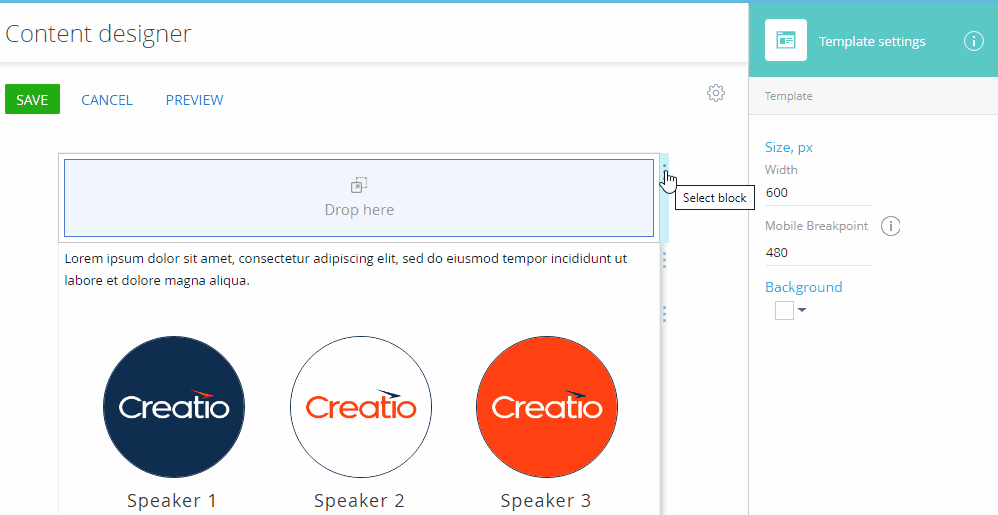The height and width of the screenshot is (515, 998).
Task: Click the Size, px section heading
Action: [x=789, y=148]
